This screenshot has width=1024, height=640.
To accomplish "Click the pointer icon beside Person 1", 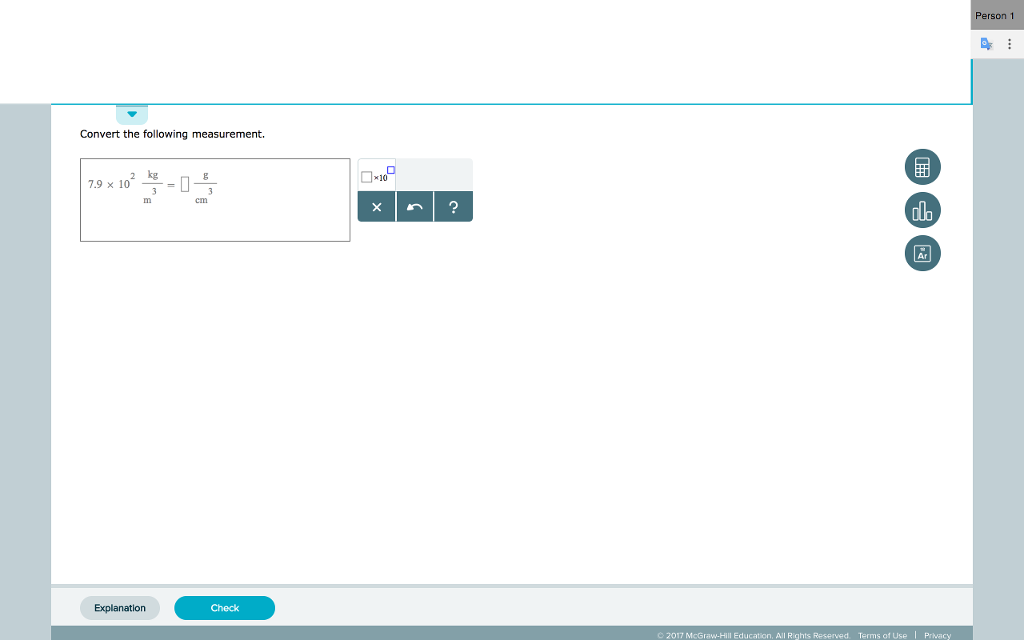I will pyautogui.click(x=985, y=43).
